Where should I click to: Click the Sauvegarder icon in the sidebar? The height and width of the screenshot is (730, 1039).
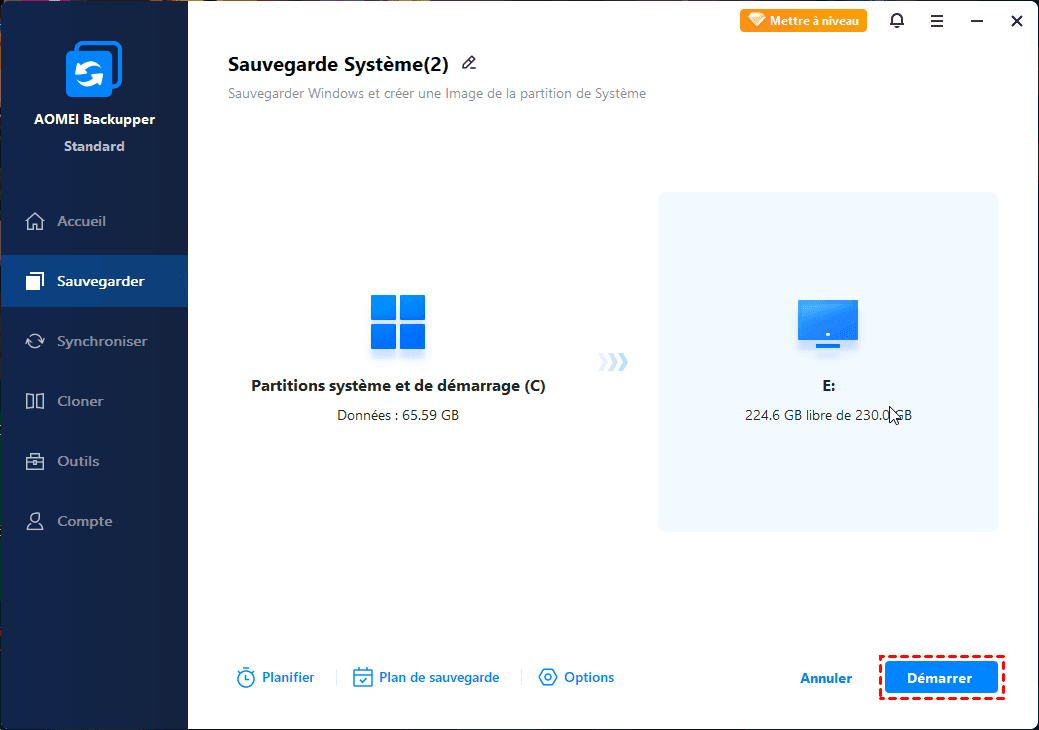pyautogui.click(x=35, y=281)
